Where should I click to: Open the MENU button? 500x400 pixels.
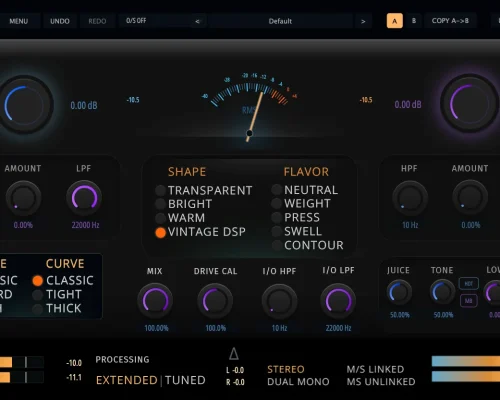[x=19, y=21]
